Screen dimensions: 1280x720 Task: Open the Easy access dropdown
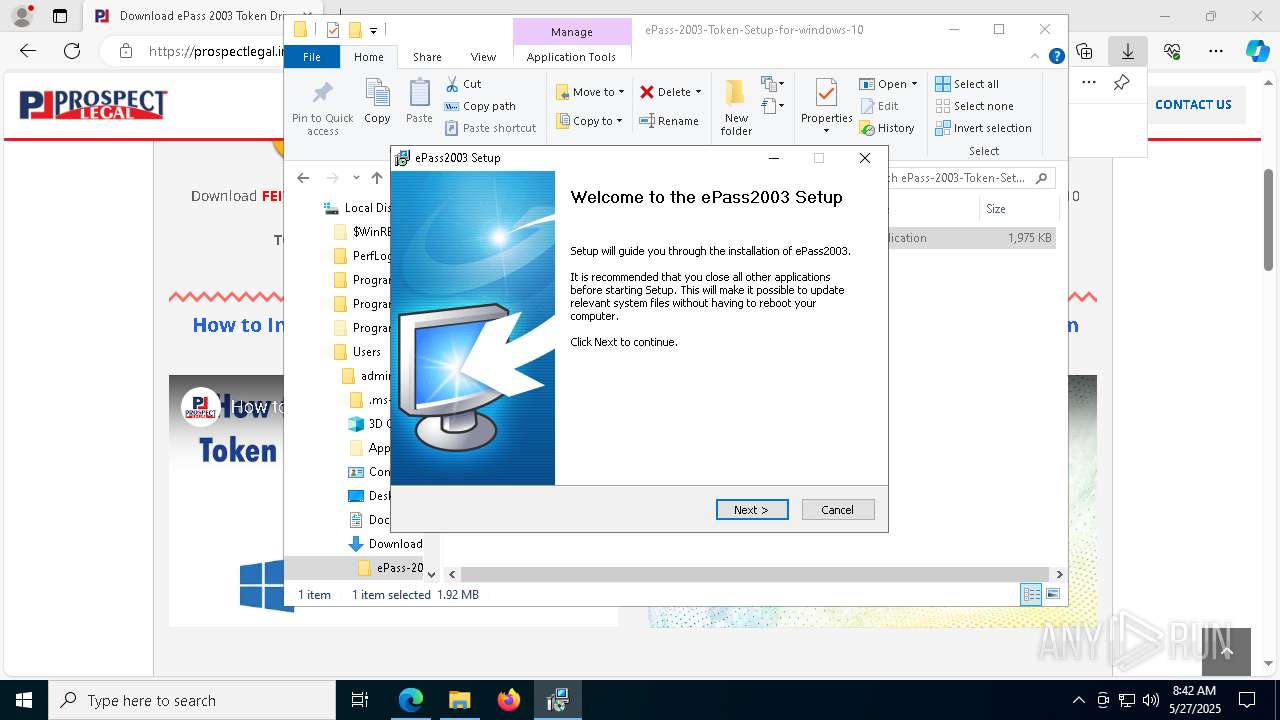(x=771, y=106)
